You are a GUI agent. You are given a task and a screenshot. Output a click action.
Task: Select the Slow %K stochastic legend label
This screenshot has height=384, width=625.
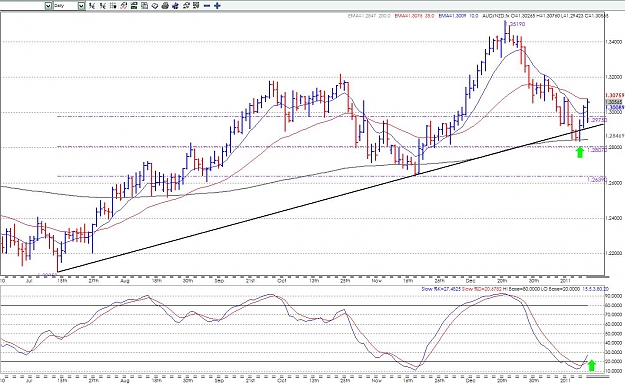[x=440, y=289]
